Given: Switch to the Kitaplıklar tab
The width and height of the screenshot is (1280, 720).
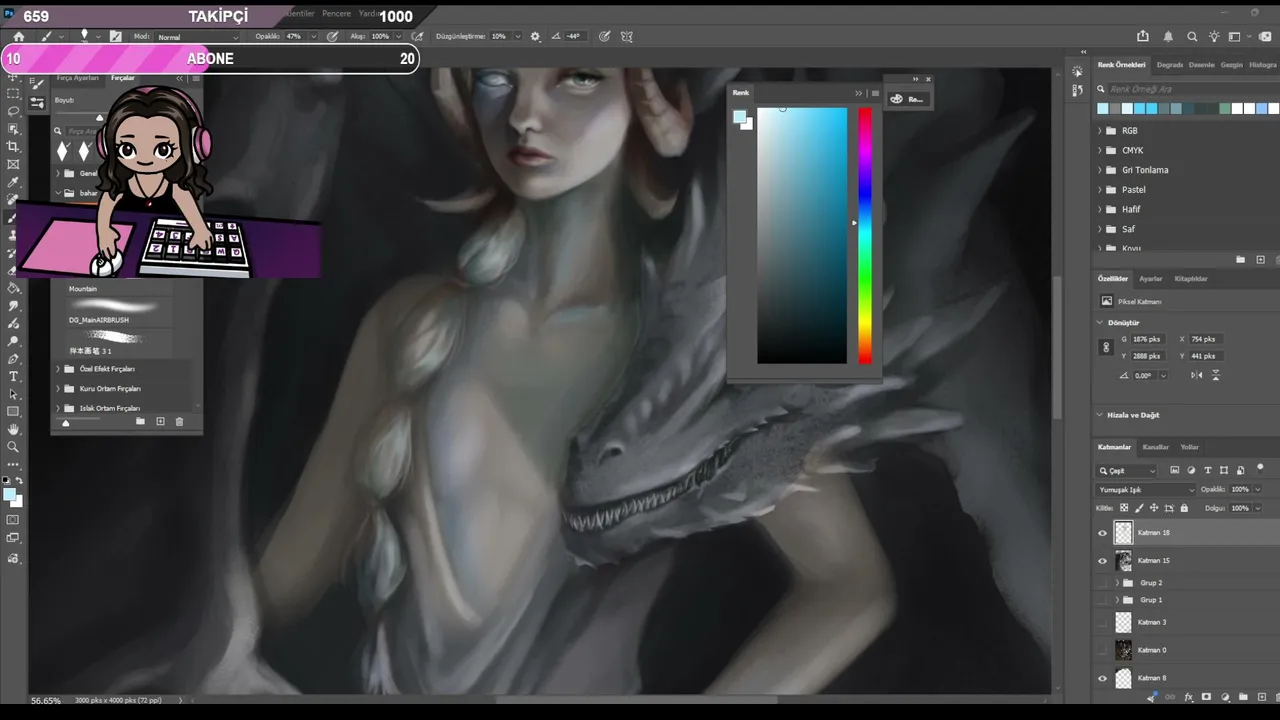Looking at the screenshot, I should [1191, 279].
